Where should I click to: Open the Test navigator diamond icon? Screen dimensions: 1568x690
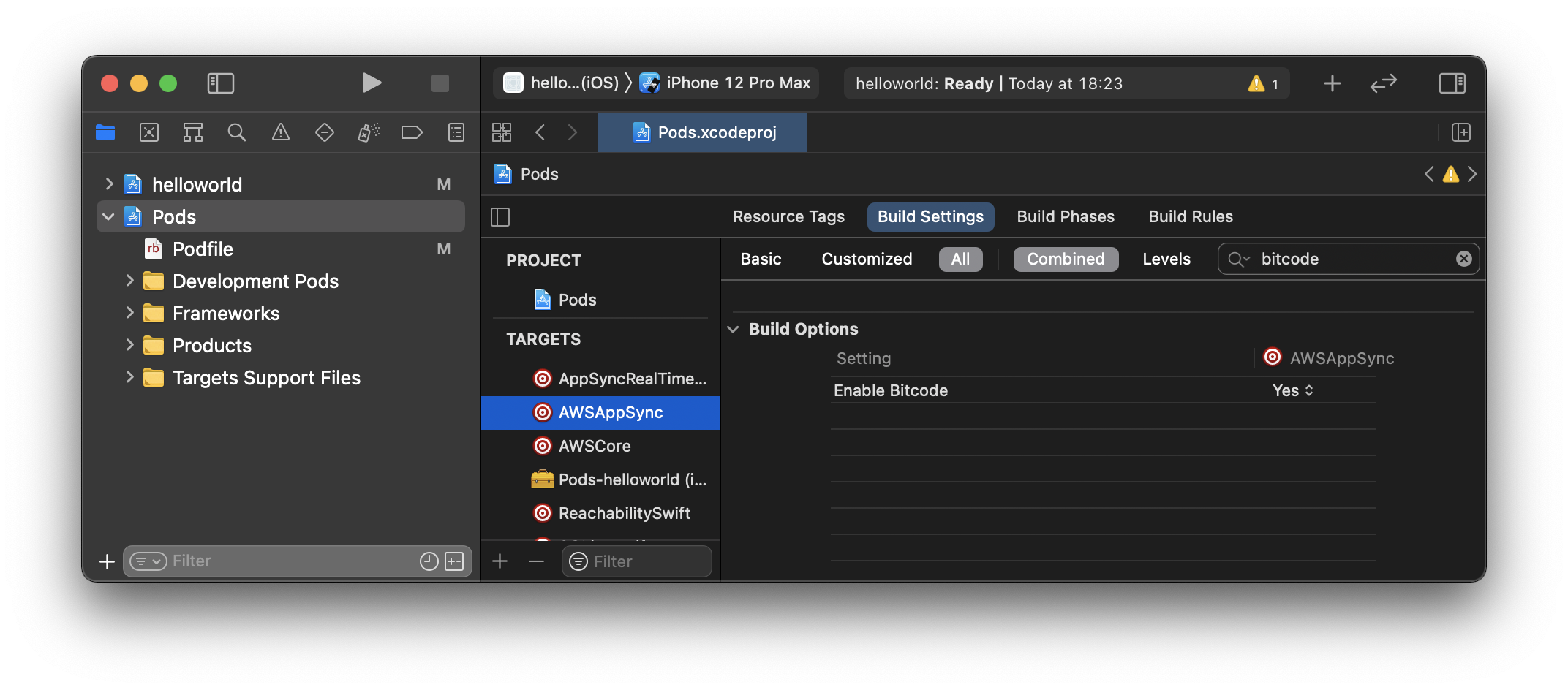pyautogui.click(x=325, y=132)
